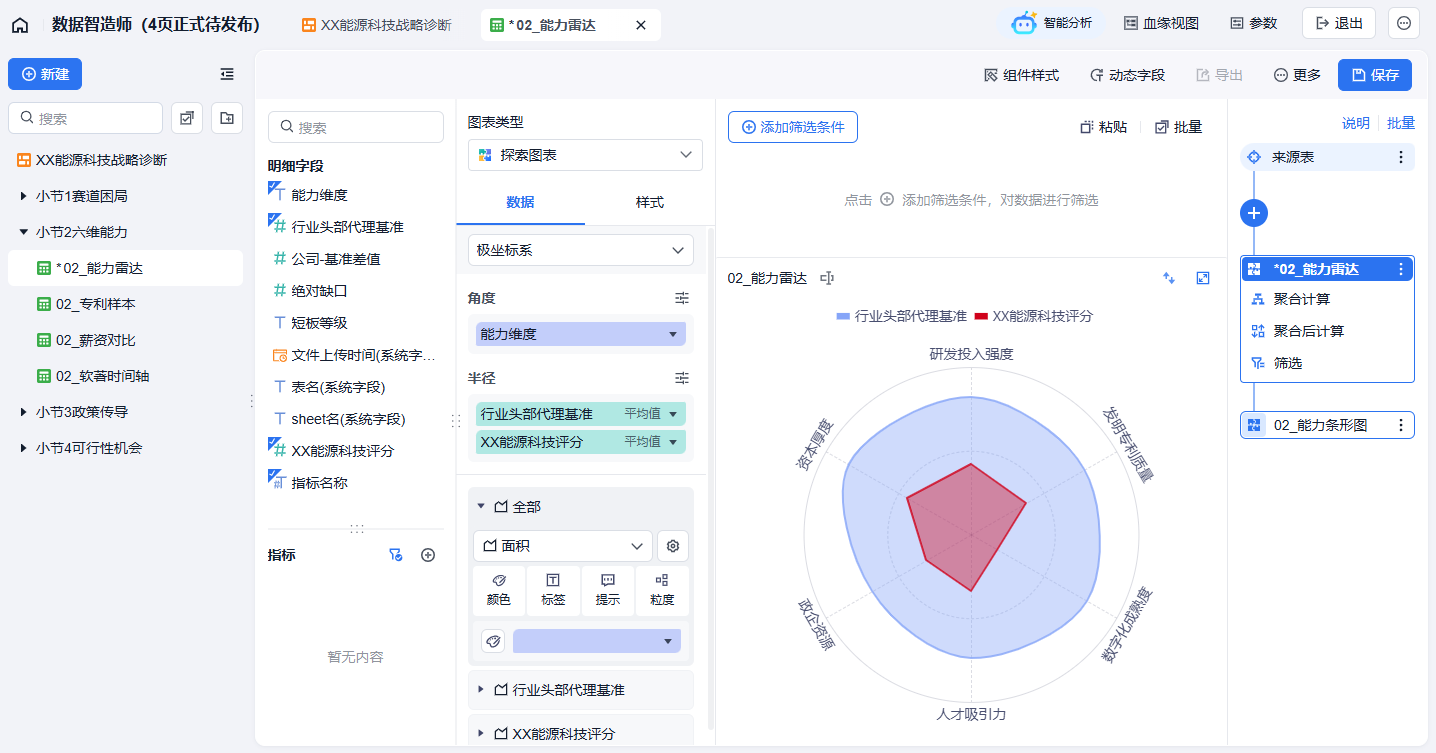Collapse the 全部 marks section
This screenshot has height=753, width=1436.
pos(481,507)
